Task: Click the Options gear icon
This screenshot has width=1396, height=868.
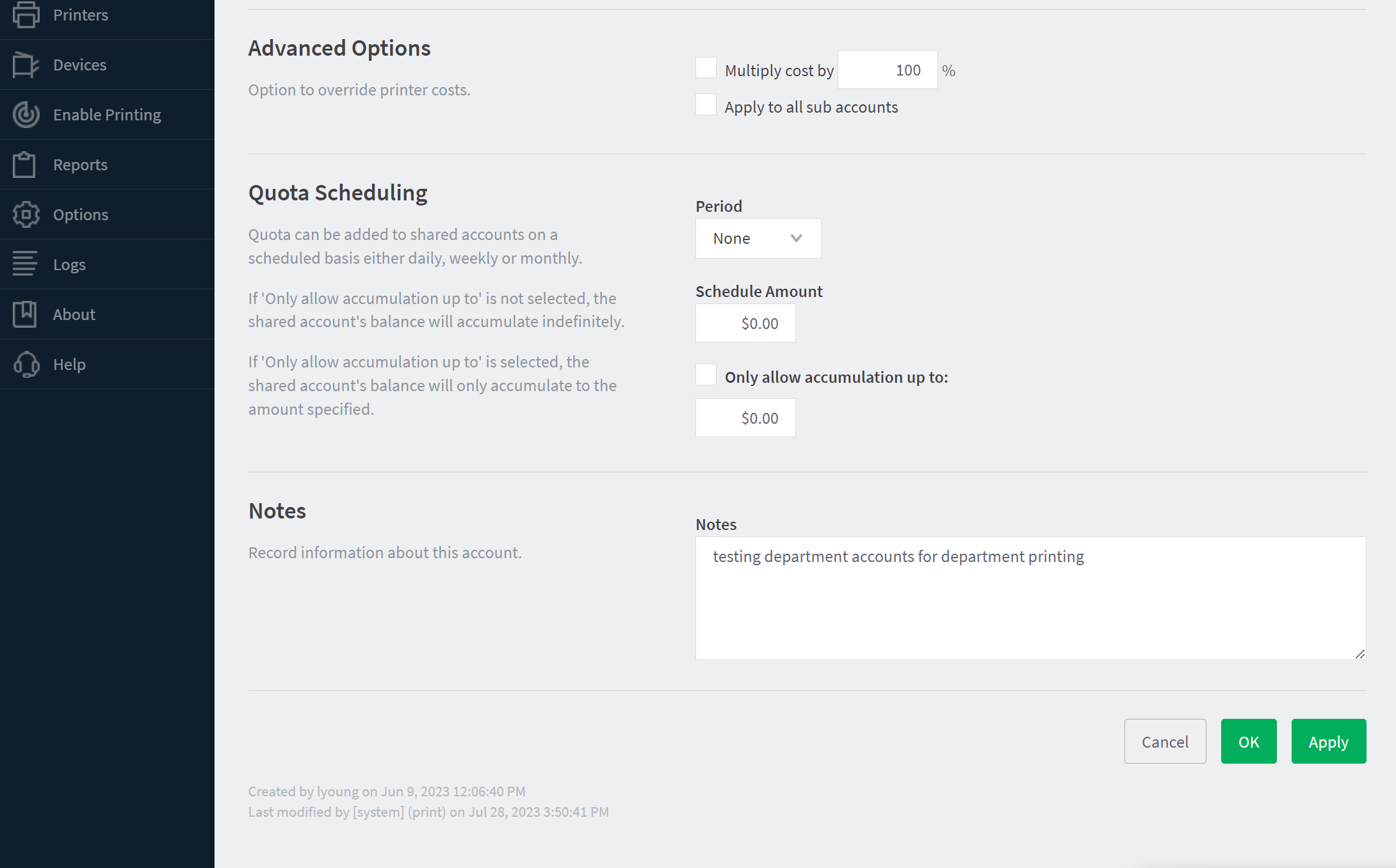Action: pos(26,214)
